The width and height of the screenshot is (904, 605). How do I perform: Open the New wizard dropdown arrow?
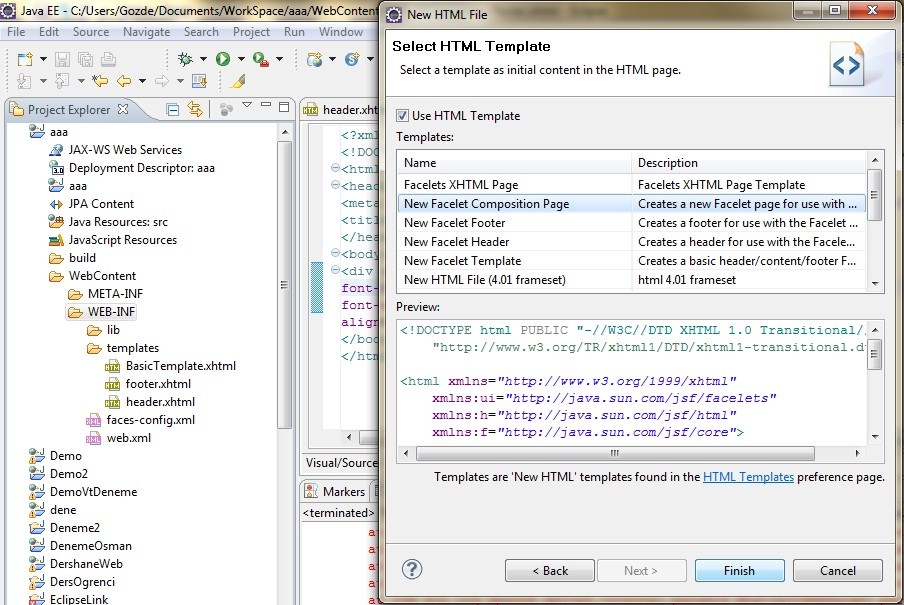point(43,59)
